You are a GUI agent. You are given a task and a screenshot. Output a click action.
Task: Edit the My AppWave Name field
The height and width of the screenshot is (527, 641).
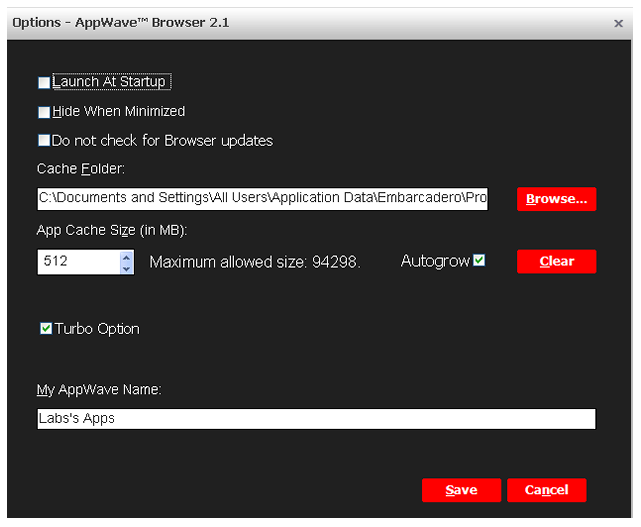tap(316, 419)
